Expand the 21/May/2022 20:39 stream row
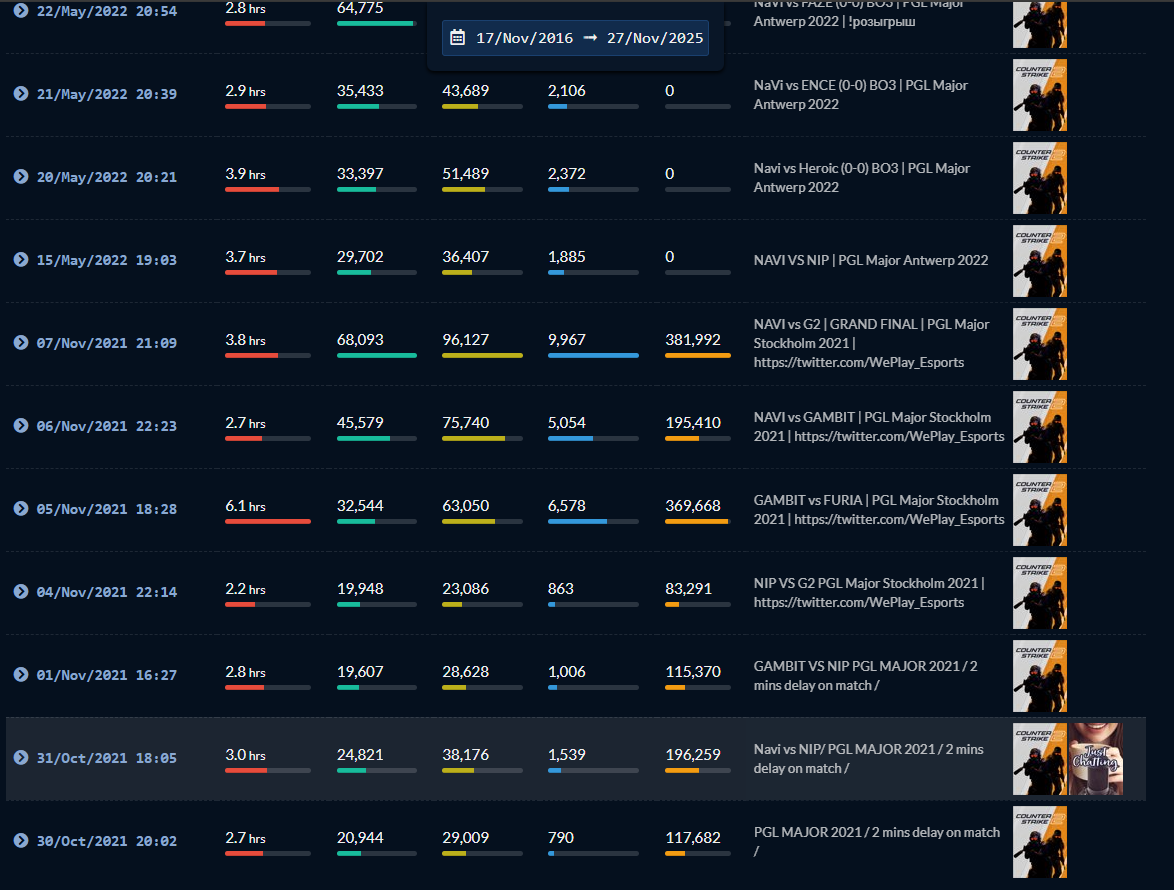 [x=21, y=94]
